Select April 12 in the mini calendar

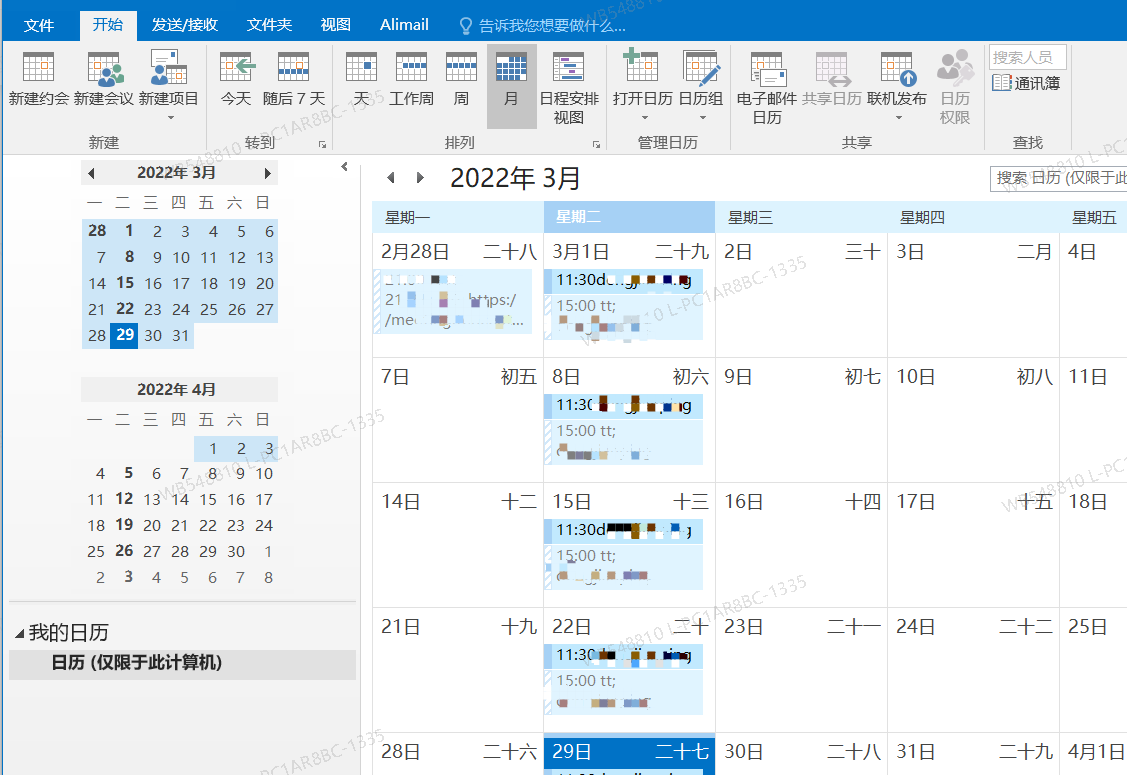(124, 499)
